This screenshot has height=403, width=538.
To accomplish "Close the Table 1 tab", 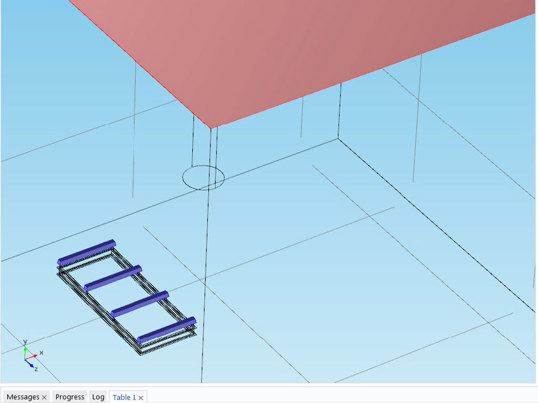I will [x=141, y=398].
